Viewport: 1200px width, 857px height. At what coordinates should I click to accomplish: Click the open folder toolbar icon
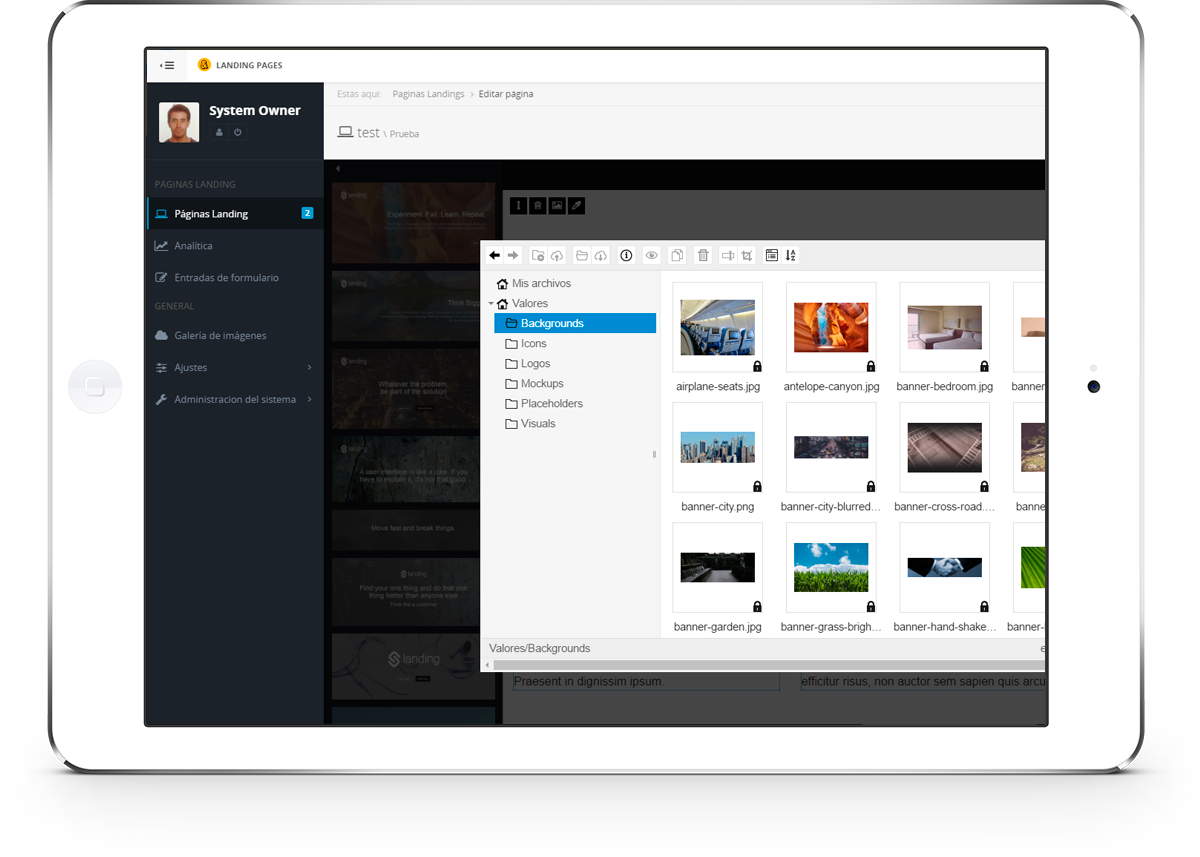582,256
